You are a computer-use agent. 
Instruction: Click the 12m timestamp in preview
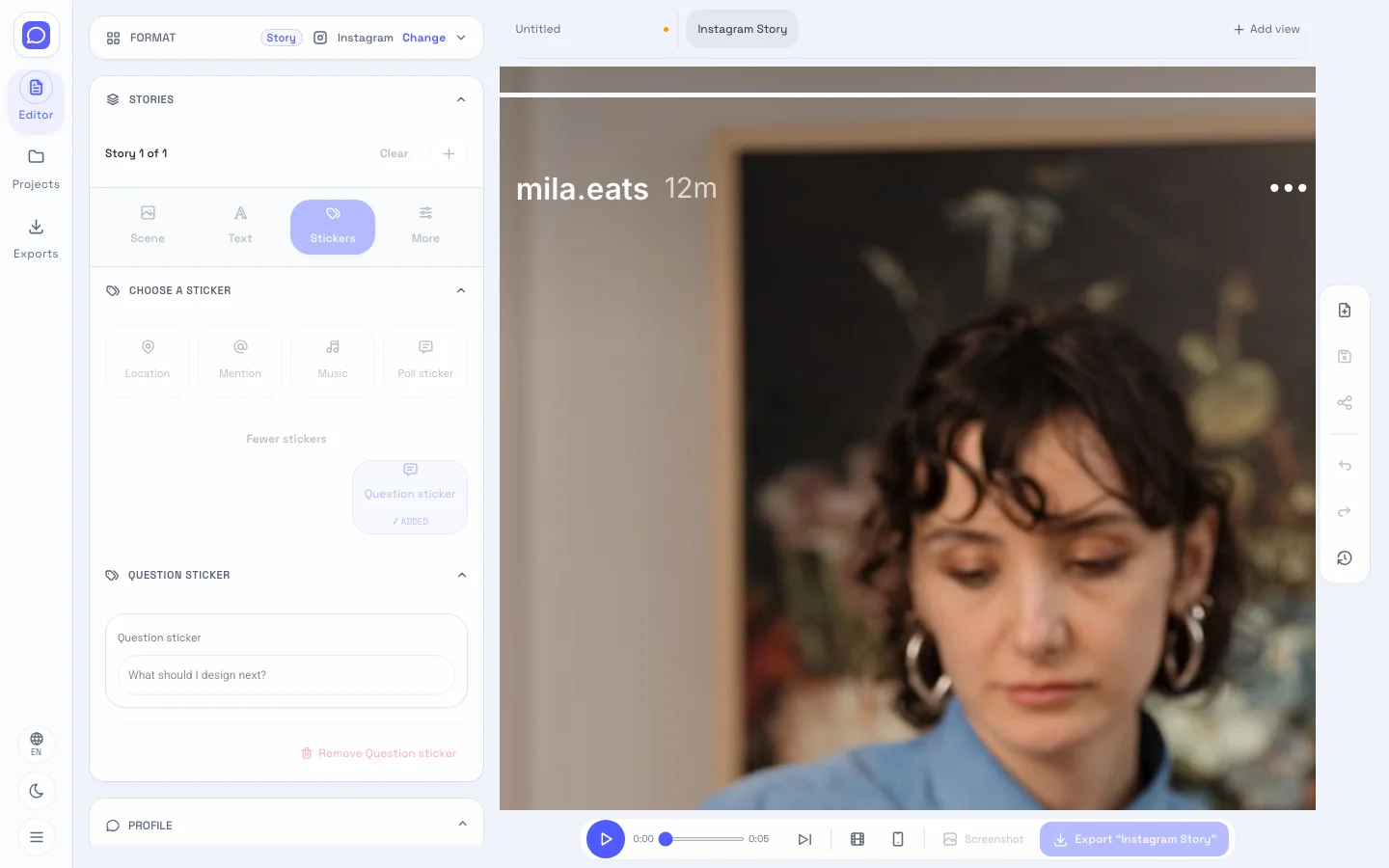click(x=691, y=188)
